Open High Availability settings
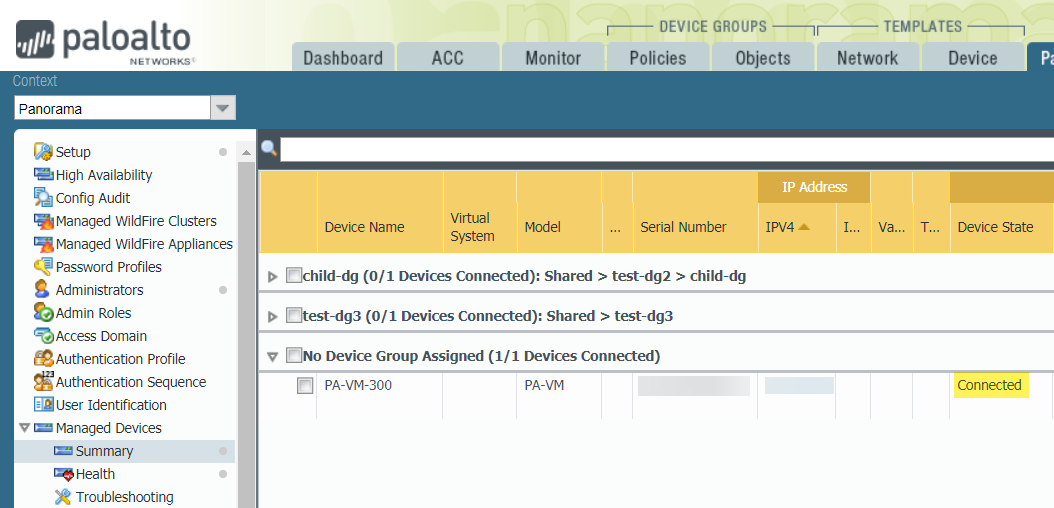Screen dimensions: 1054x508 coord(104,175)
